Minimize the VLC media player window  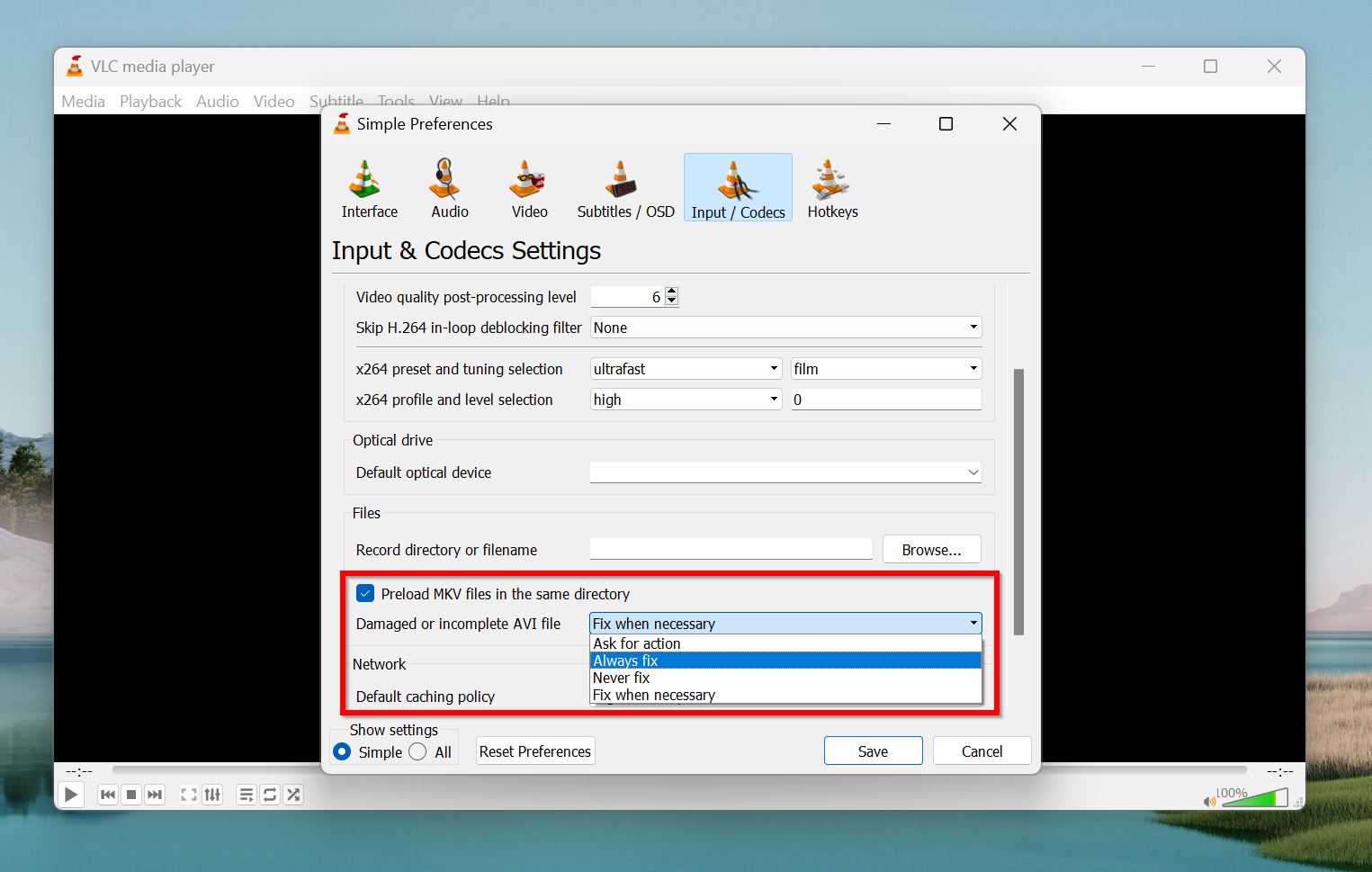[1148, 66]
